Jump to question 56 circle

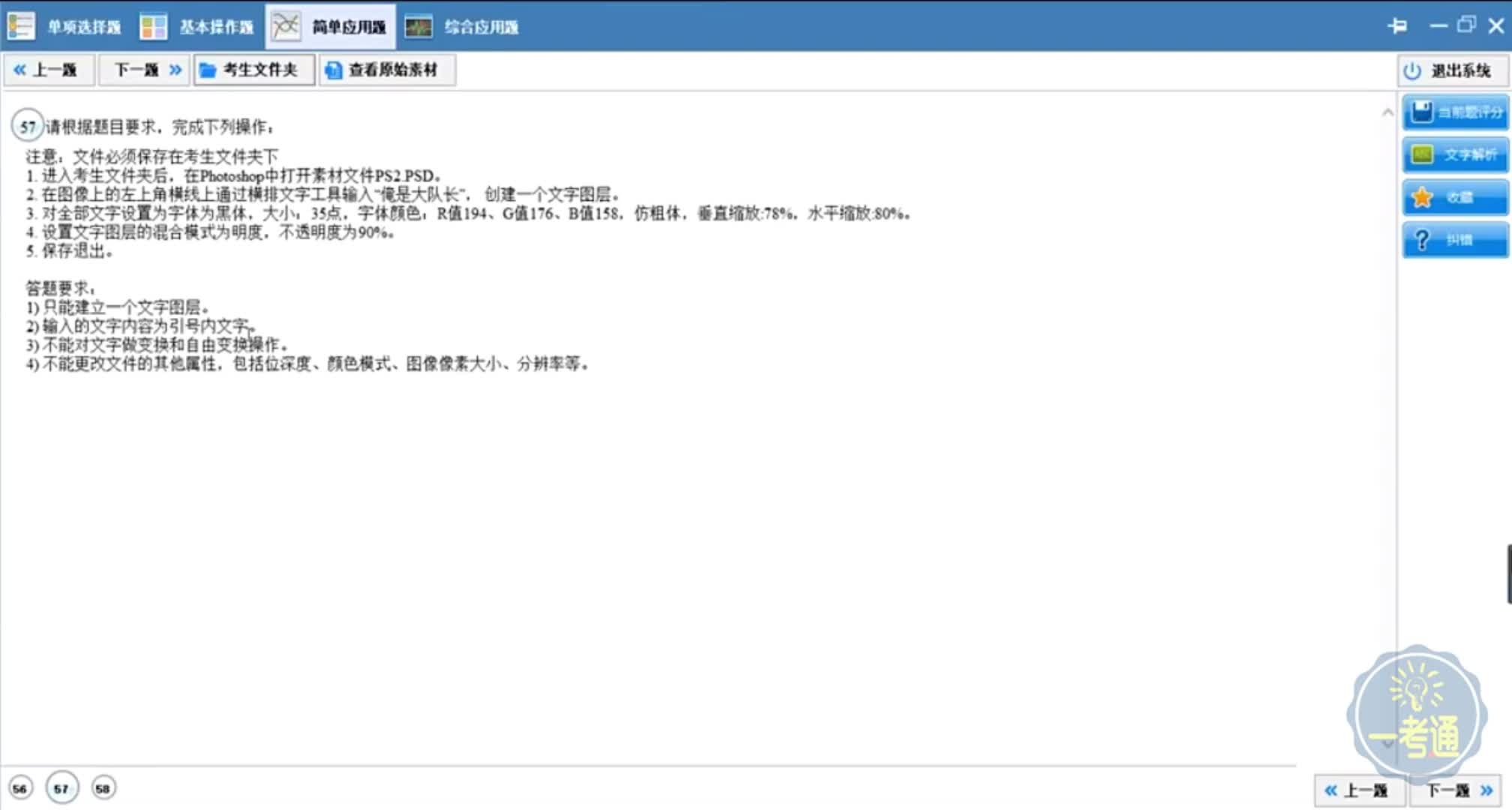point(20,788)
